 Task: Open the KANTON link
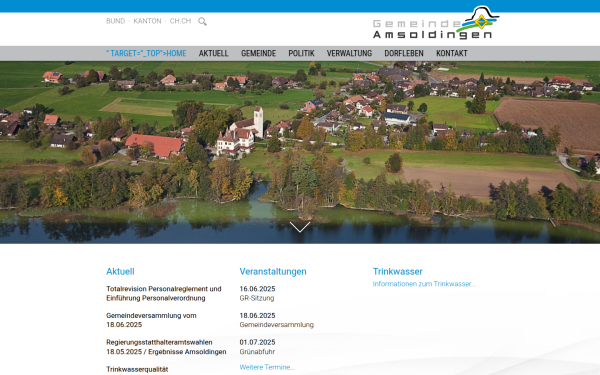tap(147, 21)
